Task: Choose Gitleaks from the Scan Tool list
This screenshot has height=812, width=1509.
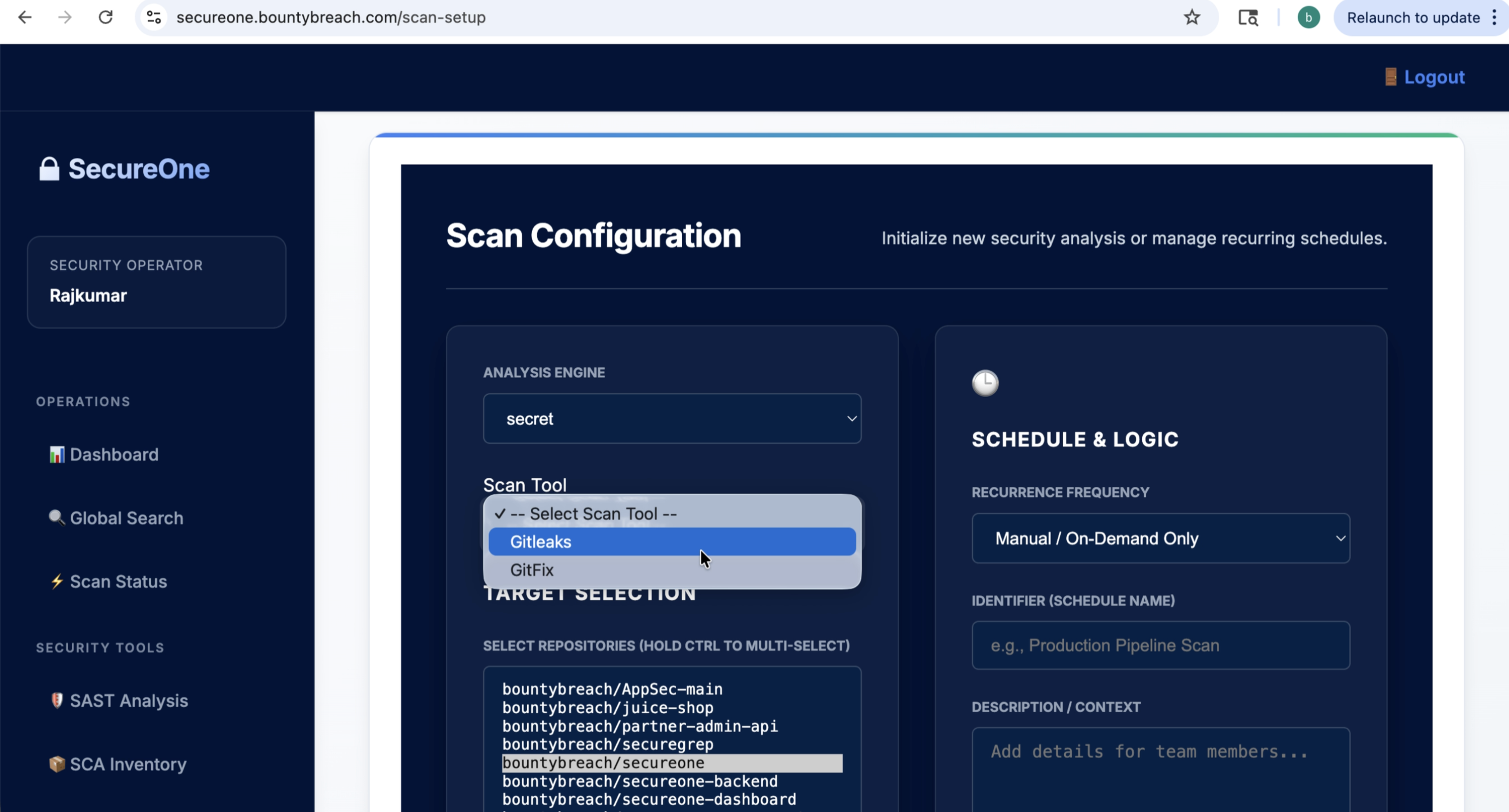Action: tap(672, 541)
